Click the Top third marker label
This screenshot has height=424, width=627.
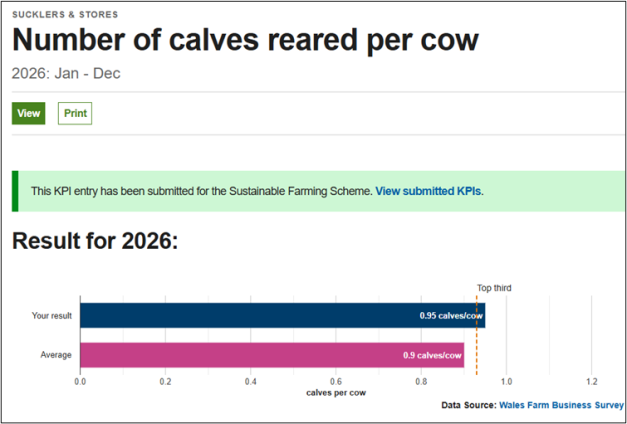pyautogui.click(x=494, y=288)
